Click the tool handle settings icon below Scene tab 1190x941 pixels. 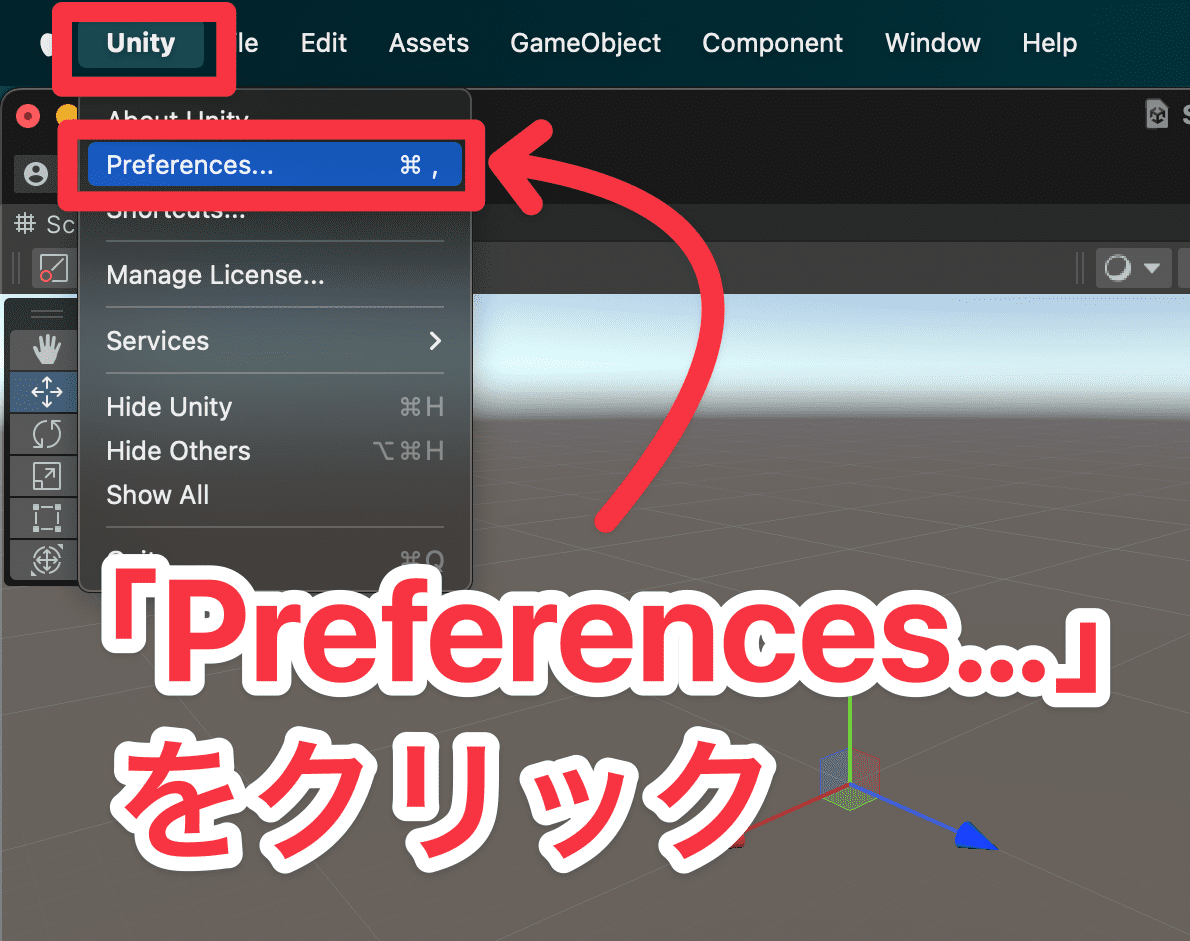(55, 268)
